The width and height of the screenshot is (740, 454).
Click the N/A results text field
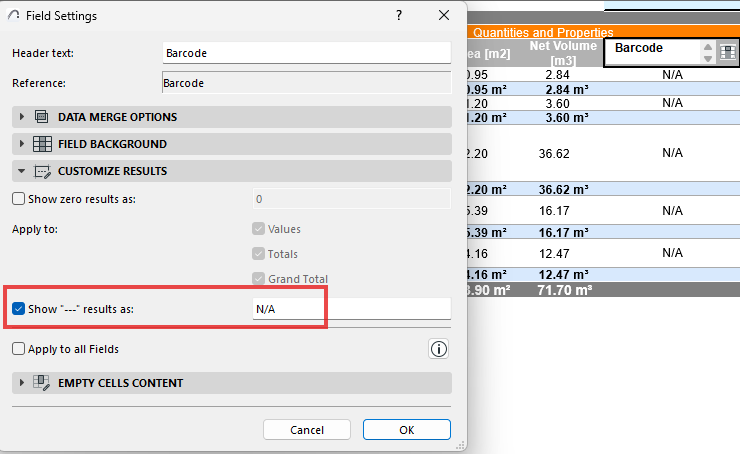pyautogui.click(x=350, y=309)
